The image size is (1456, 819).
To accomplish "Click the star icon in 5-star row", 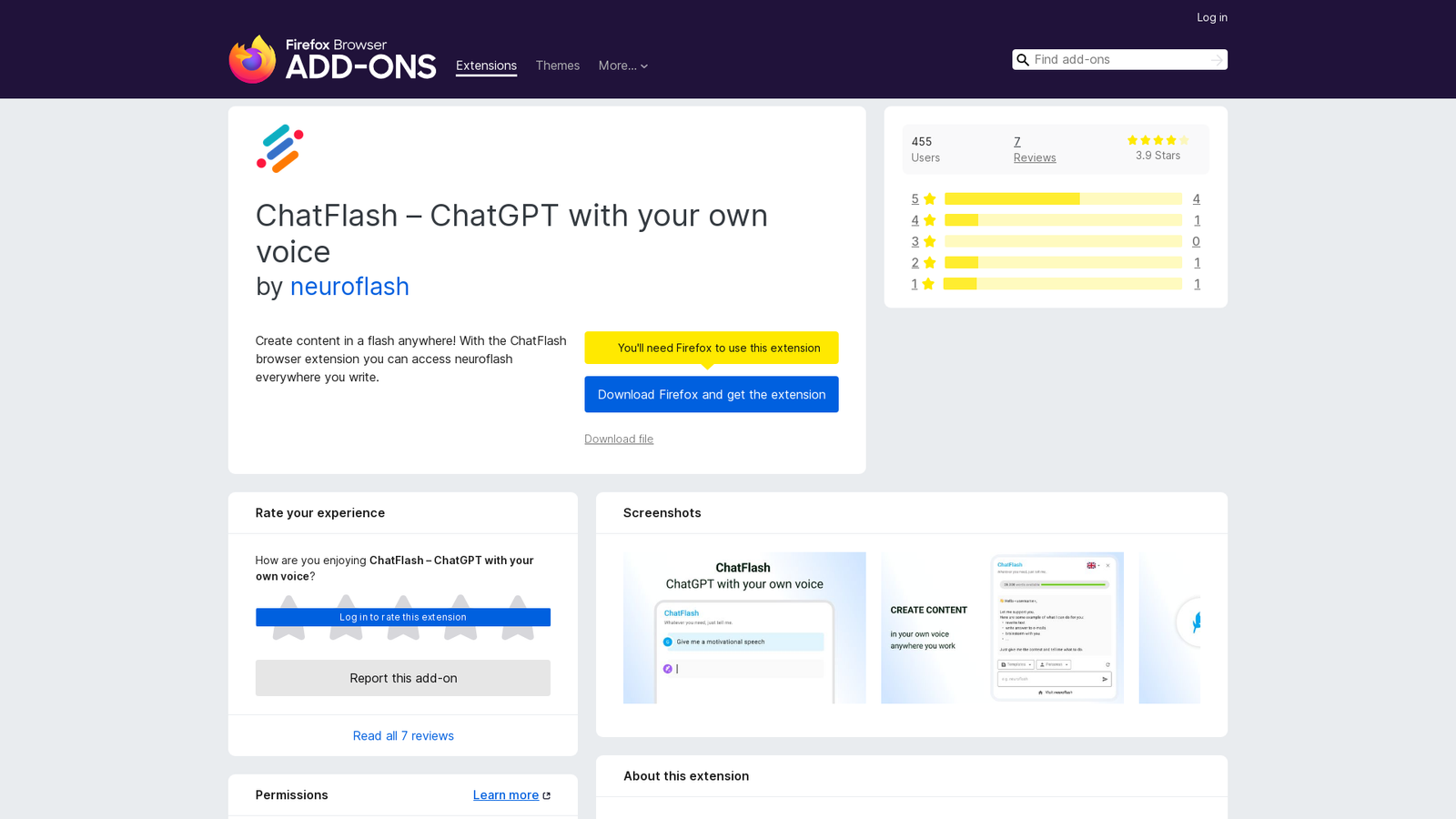I will (930, 199).
